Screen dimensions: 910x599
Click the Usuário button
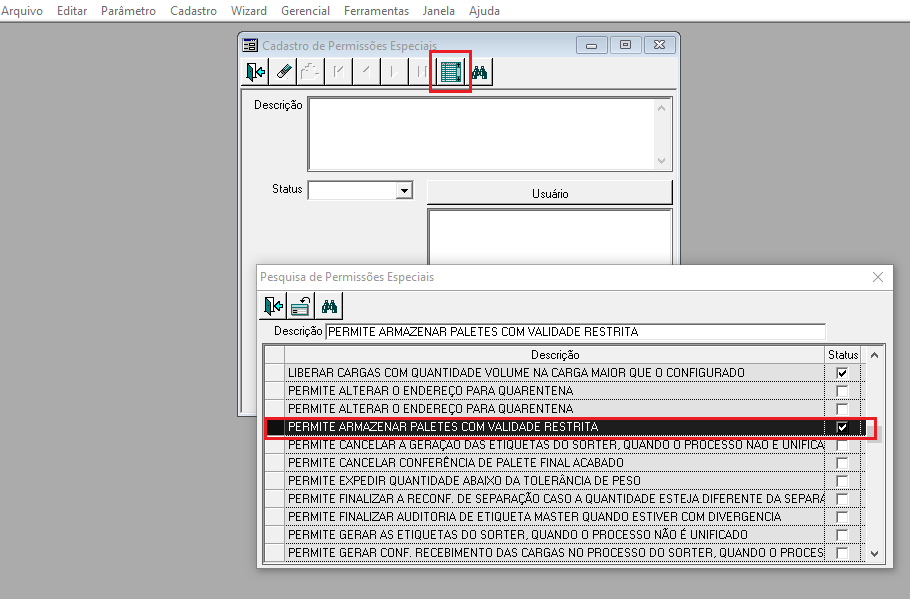coord(550,193)
